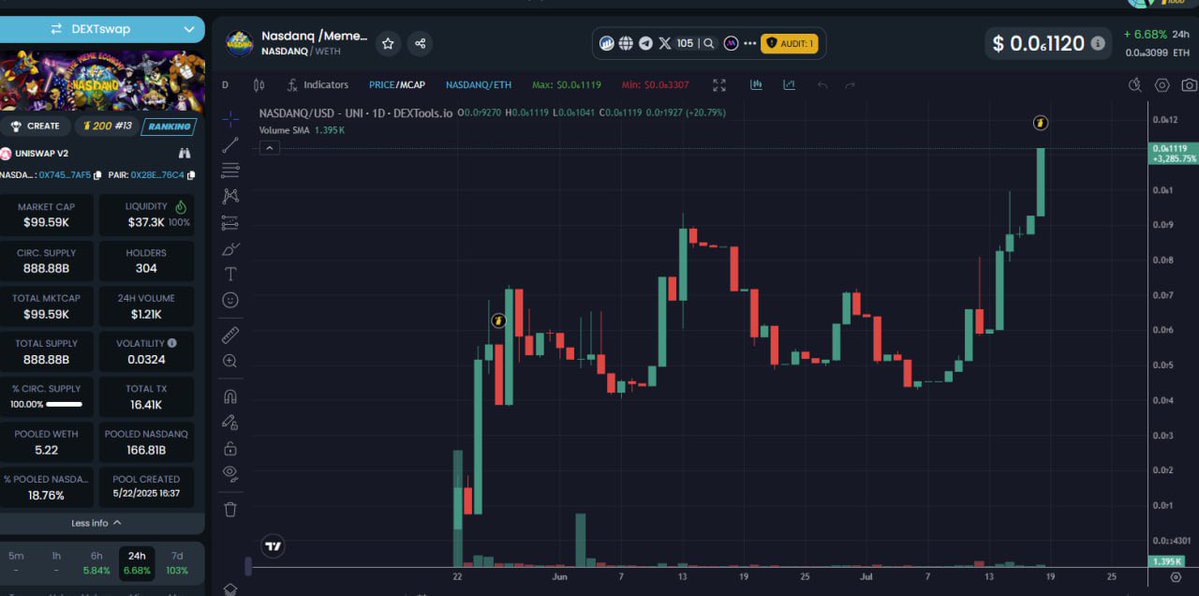Select the 6h timeframe tab
Screen dimensions: 1199x596
point(96,562)
